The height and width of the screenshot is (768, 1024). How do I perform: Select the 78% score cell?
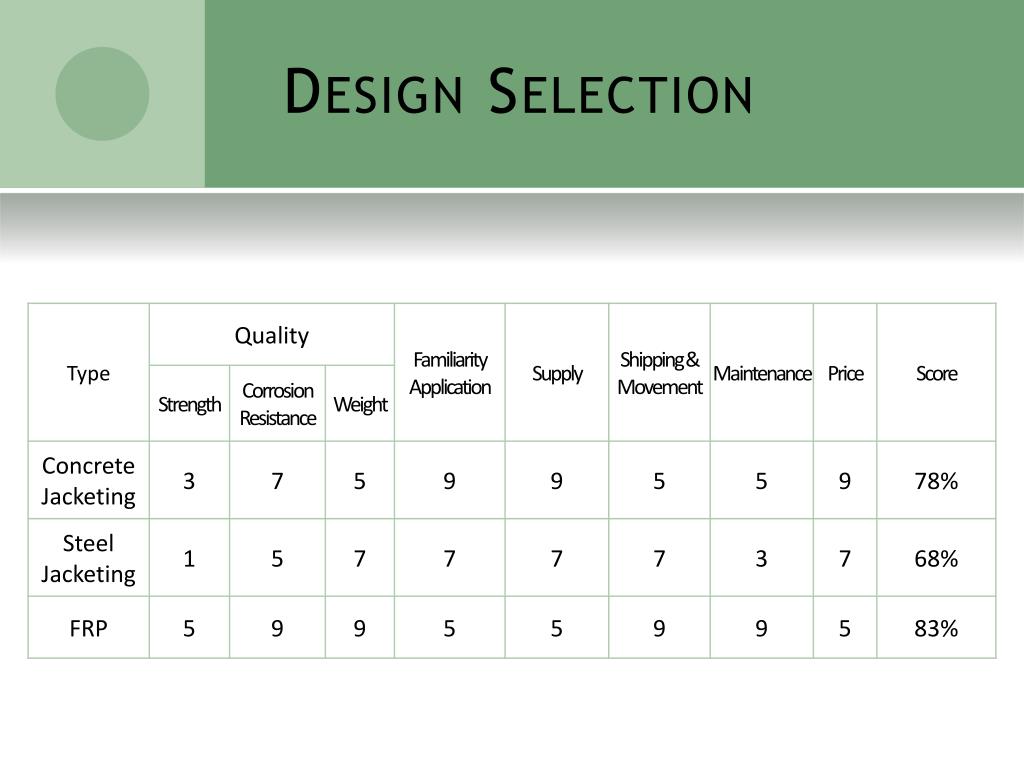tap(936, 481)
